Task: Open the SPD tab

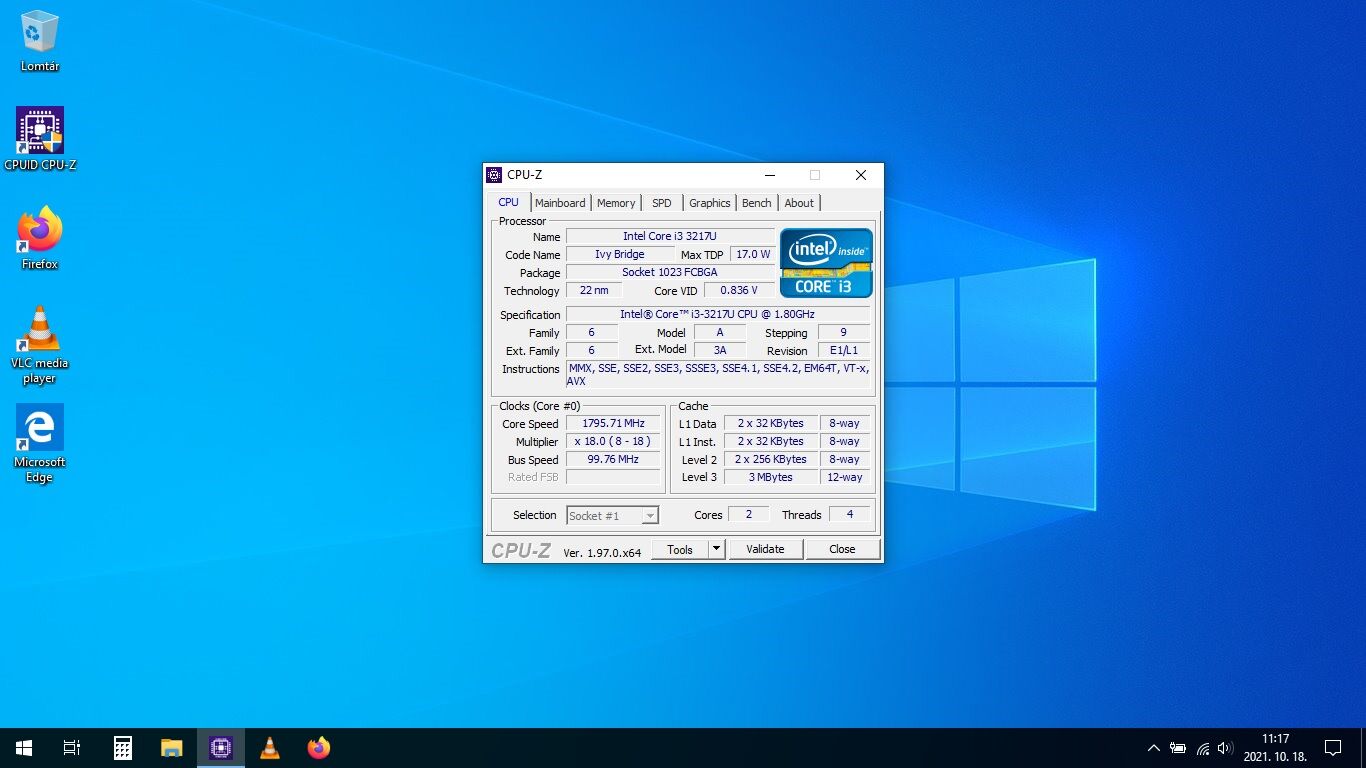Action: click(x=662, y=203)
